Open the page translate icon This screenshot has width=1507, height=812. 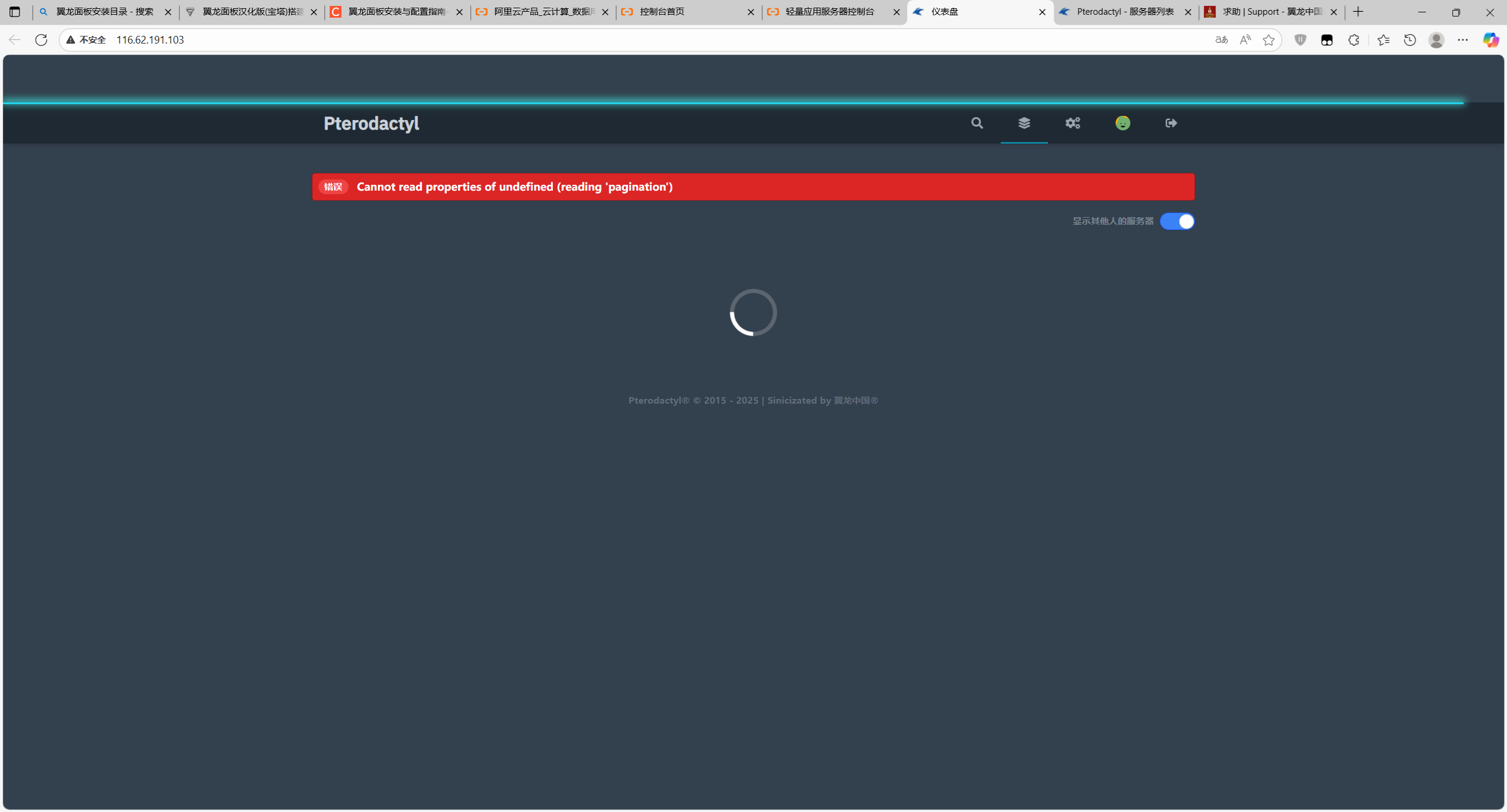tap(1221, 39)
